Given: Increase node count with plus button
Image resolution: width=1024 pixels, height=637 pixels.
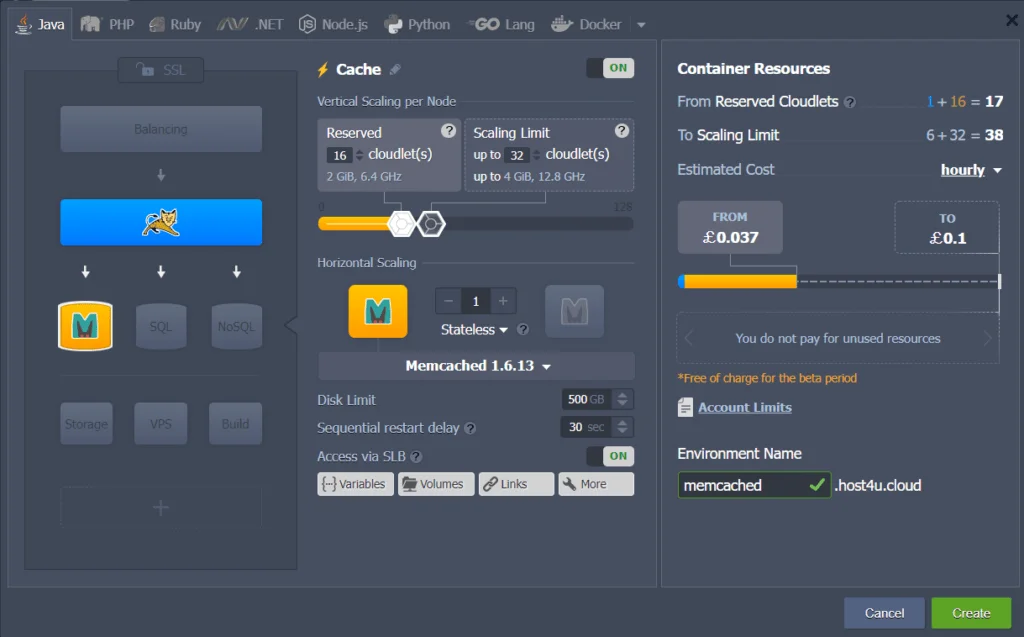Looking at the screenshot, I should click(x=503, y=301).
